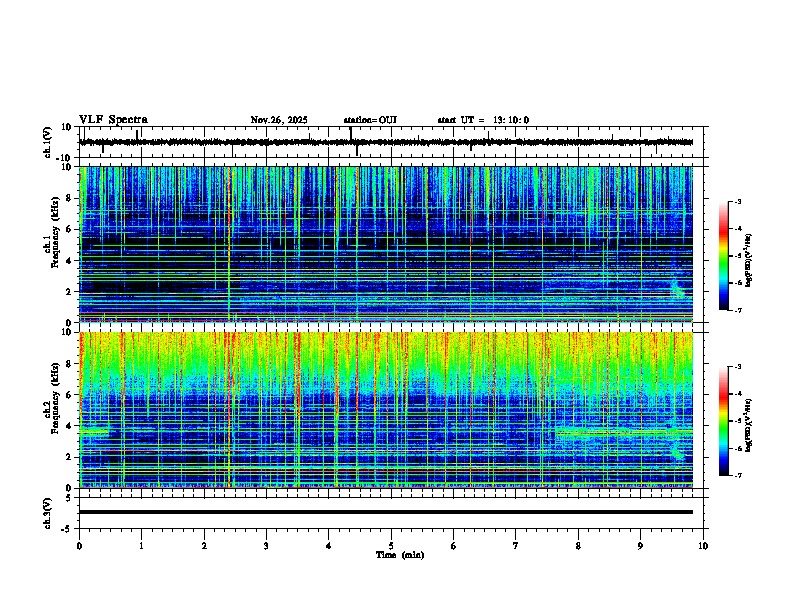Click the ch.1 "Frequency (kHz)" axis label
The width and height of the screenshot is (792, 612).
tap(55, 231)
